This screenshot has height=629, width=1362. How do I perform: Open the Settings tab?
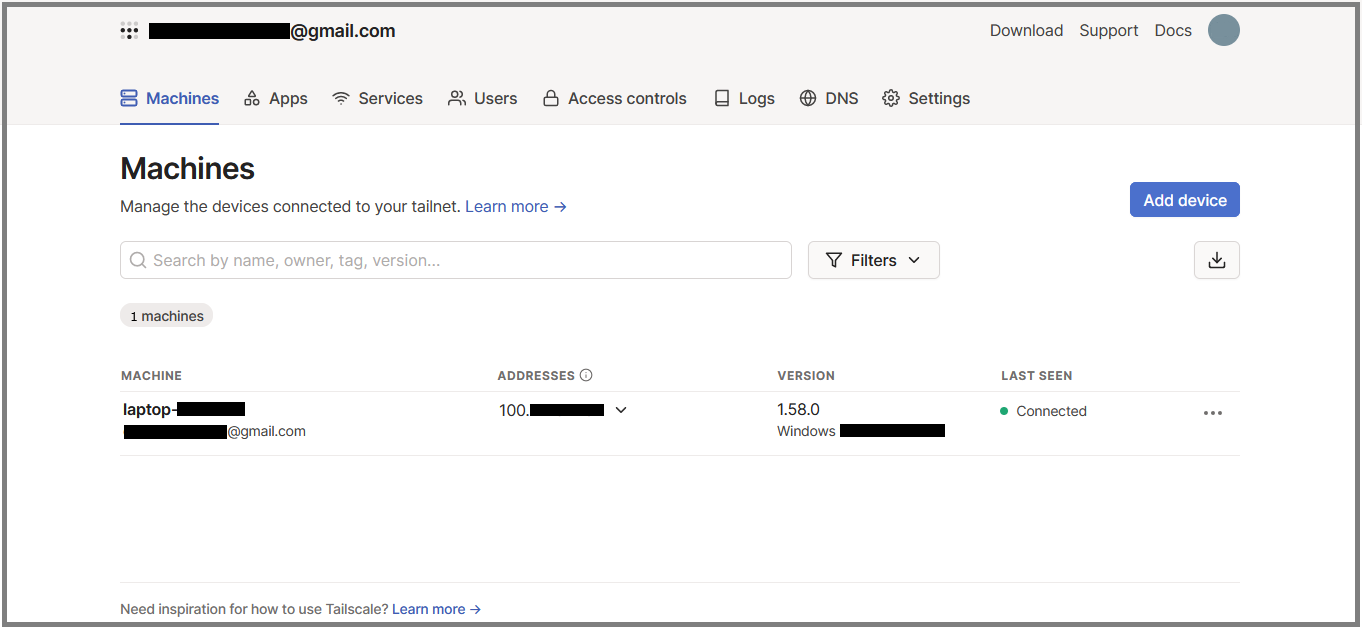coord(926,98)
